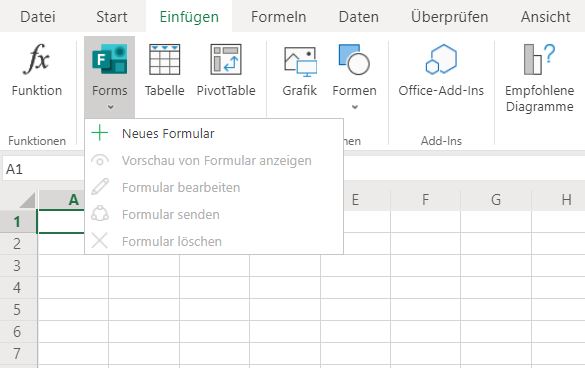The height and width of the screenshot is (368, 585).
Task: Click the Name Box showing A1
Action: pos(43,169)
